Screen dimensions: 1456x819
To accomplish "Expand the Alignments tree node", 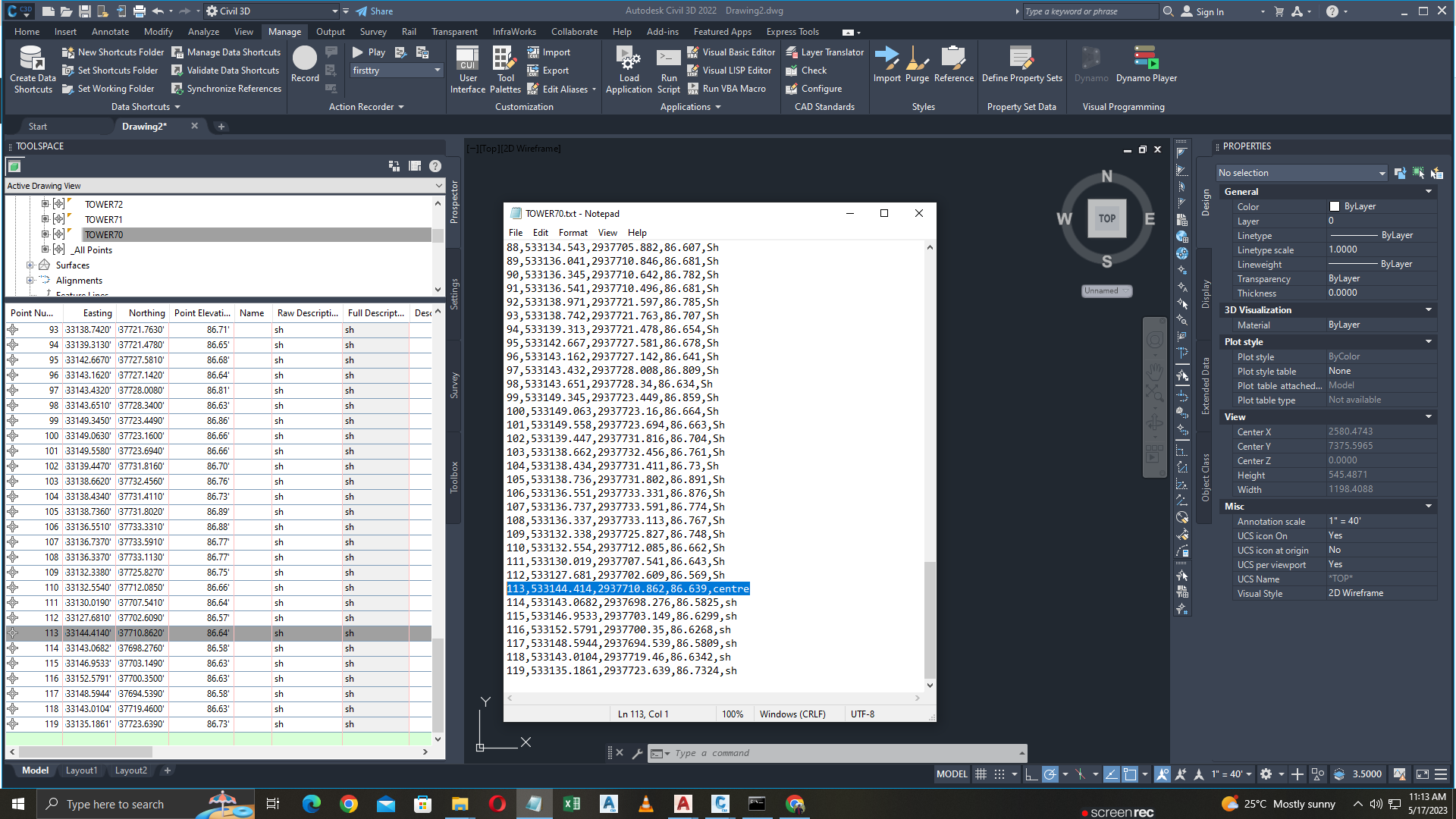I will coord(30,281).
